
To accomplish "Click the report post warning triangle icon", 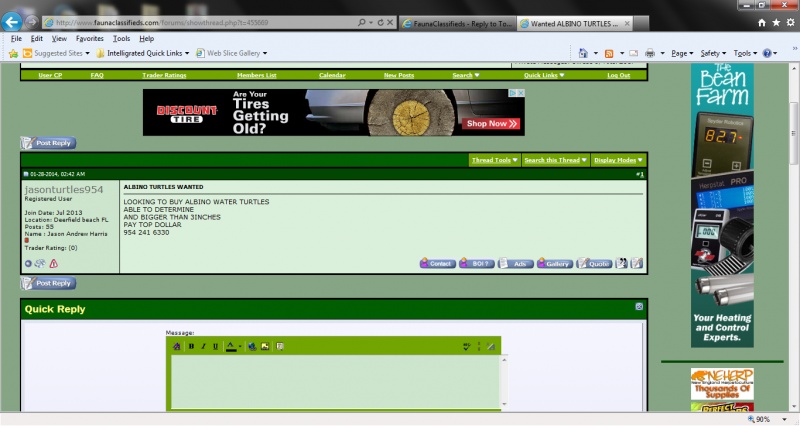I will [54, 263].
